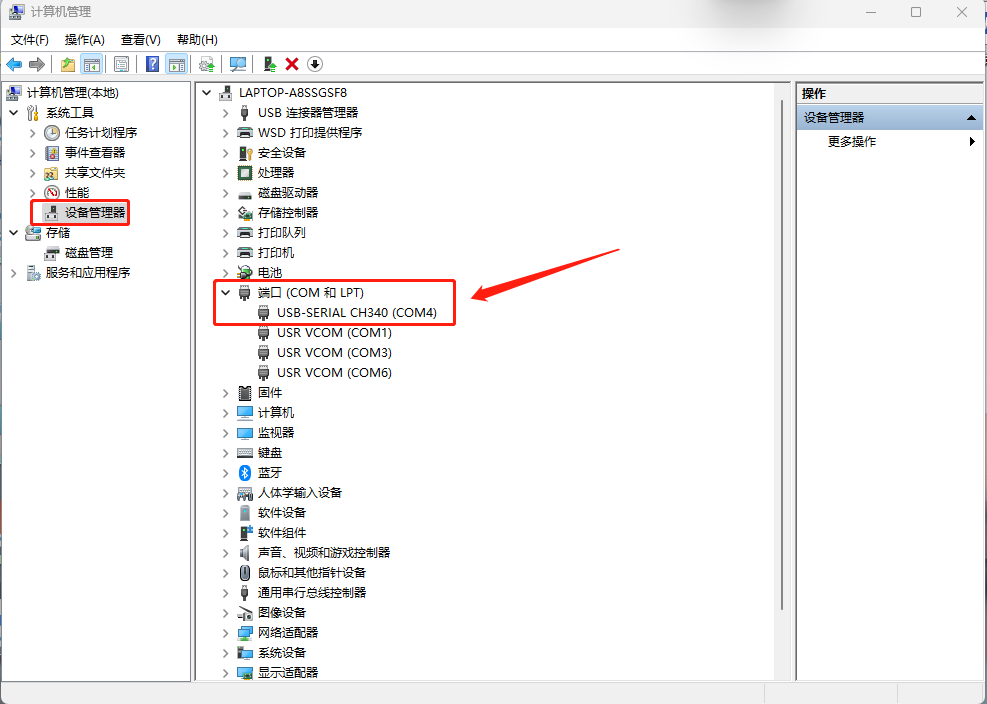Image resolution: width=987 pixels, height=704 pixels.
Task: Toggle the show/hide action pane icon
Action: tap(177, 64)
